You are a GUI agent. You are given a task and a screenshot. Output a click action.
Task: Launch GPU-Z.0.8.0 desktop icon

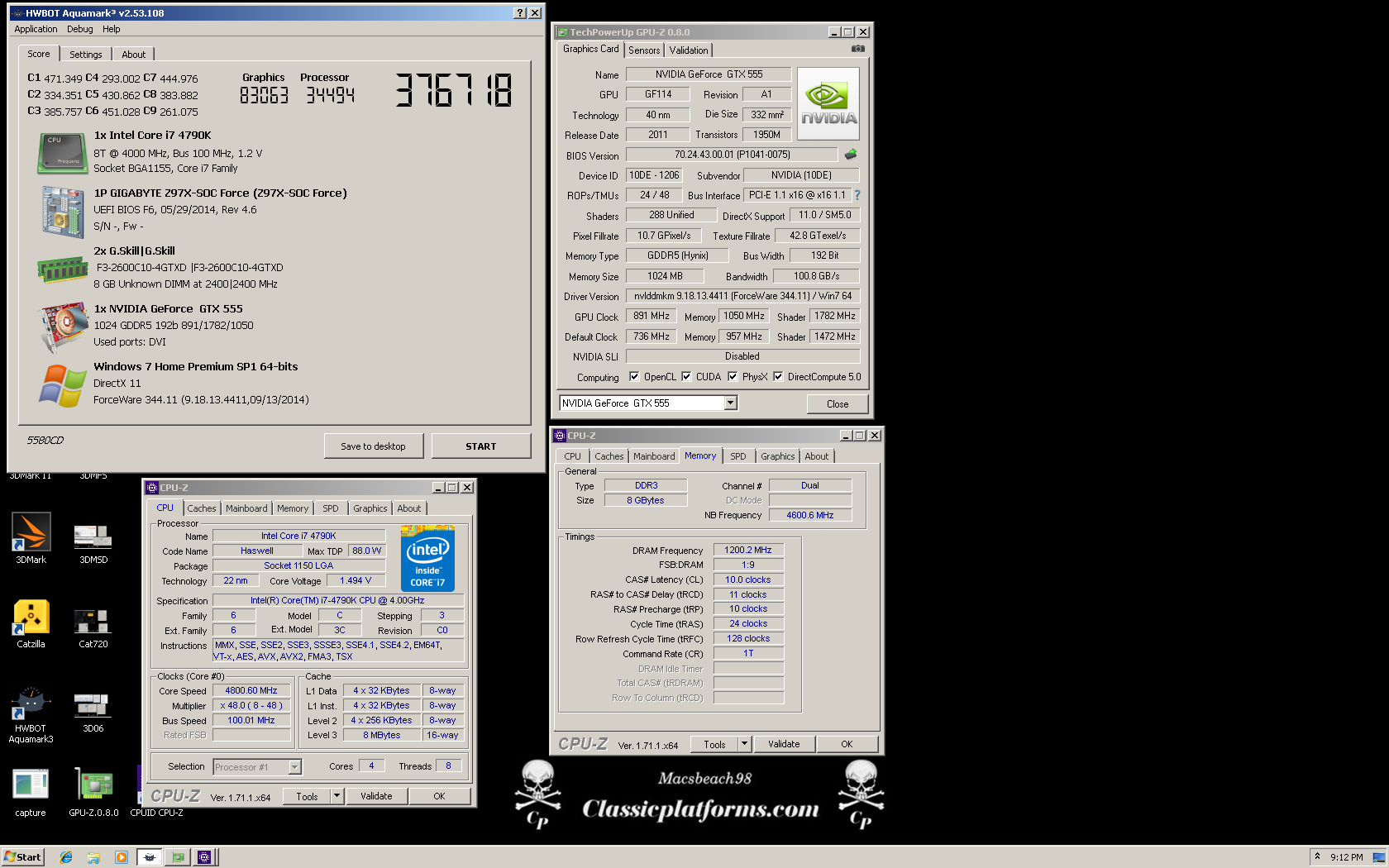point(93,791)
